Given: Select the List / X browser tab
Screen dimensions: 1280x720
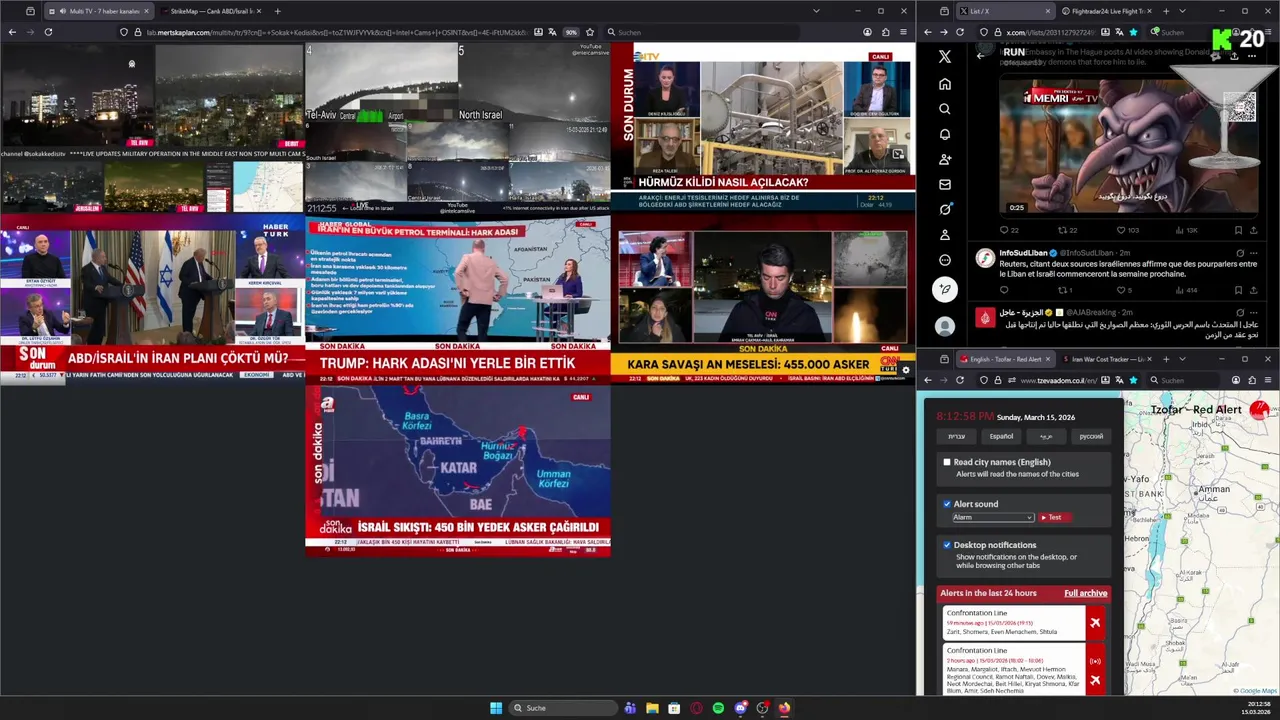Looking at the screenshot, I should [x=1005, y=11].
